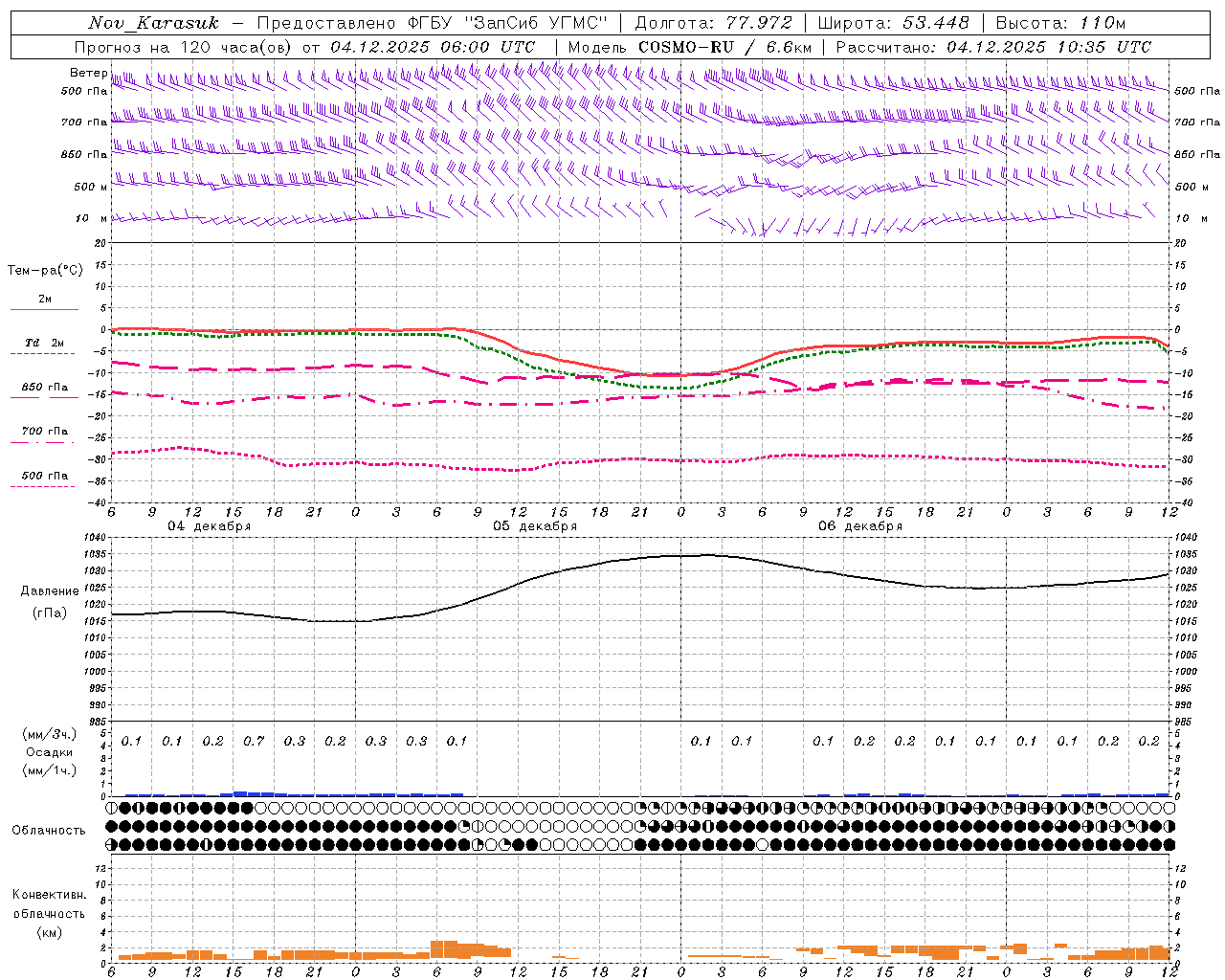This screenshot has height=980, width=1225.
Task: Click the 'Высота: 110м' value
Action: point(1060,23)
